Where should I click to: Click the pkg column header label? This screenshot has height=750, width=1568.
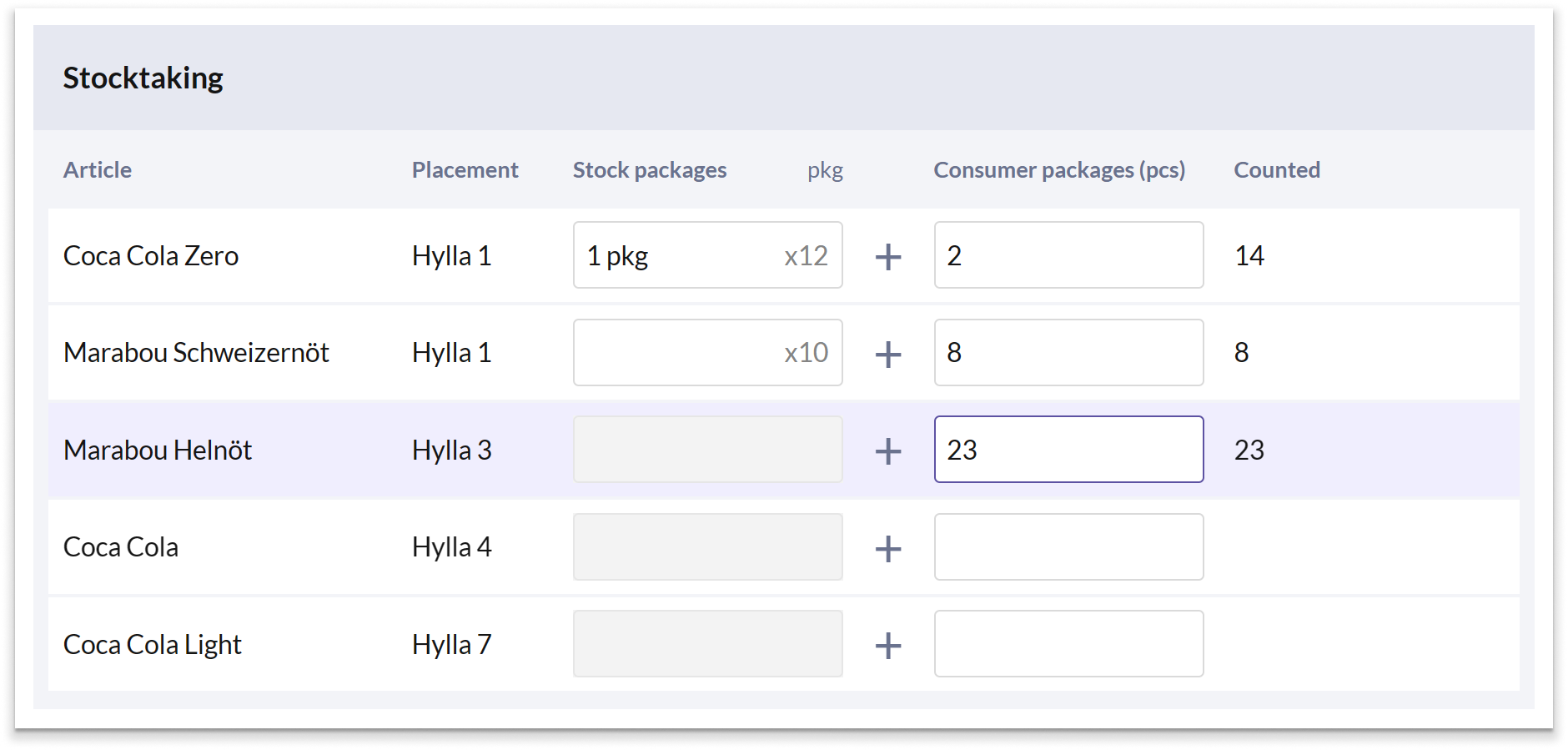pos(825,170)
